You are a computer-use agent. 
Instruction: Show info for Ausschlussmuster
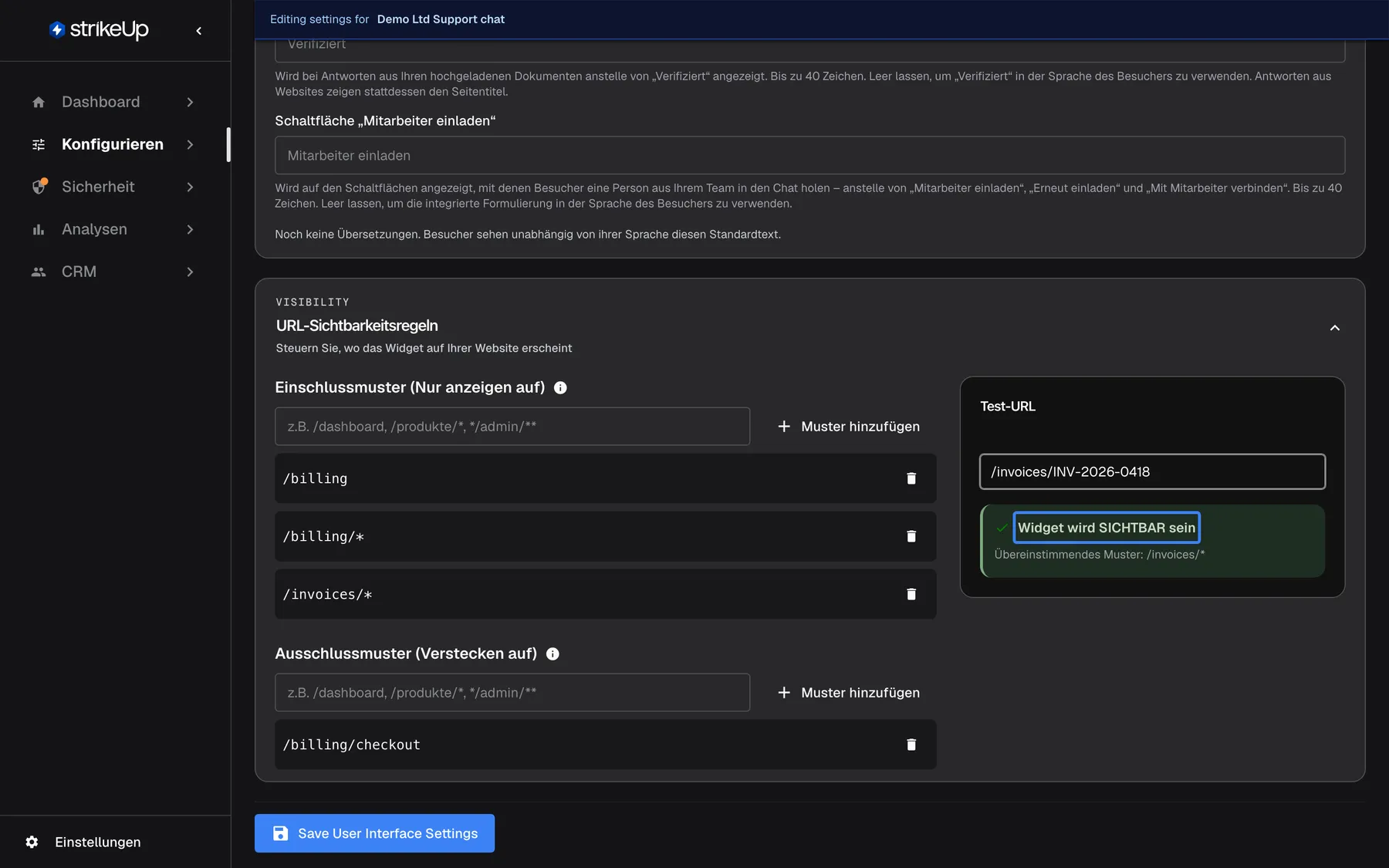[553, 654]
